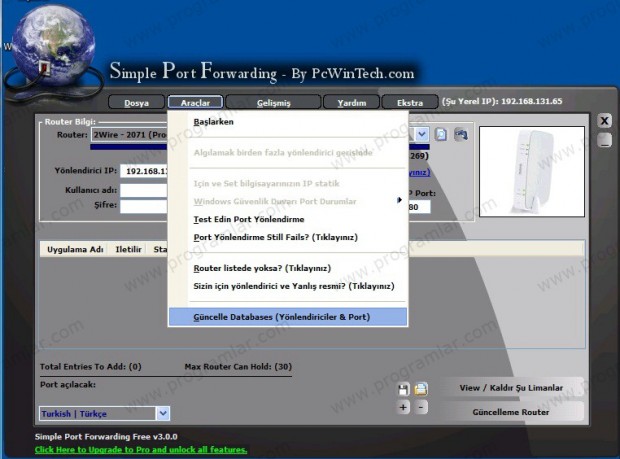Select Port Yönlendirme Still Fails entry
The height and width of the screenshot is (459, 620).
pos(288,237)
